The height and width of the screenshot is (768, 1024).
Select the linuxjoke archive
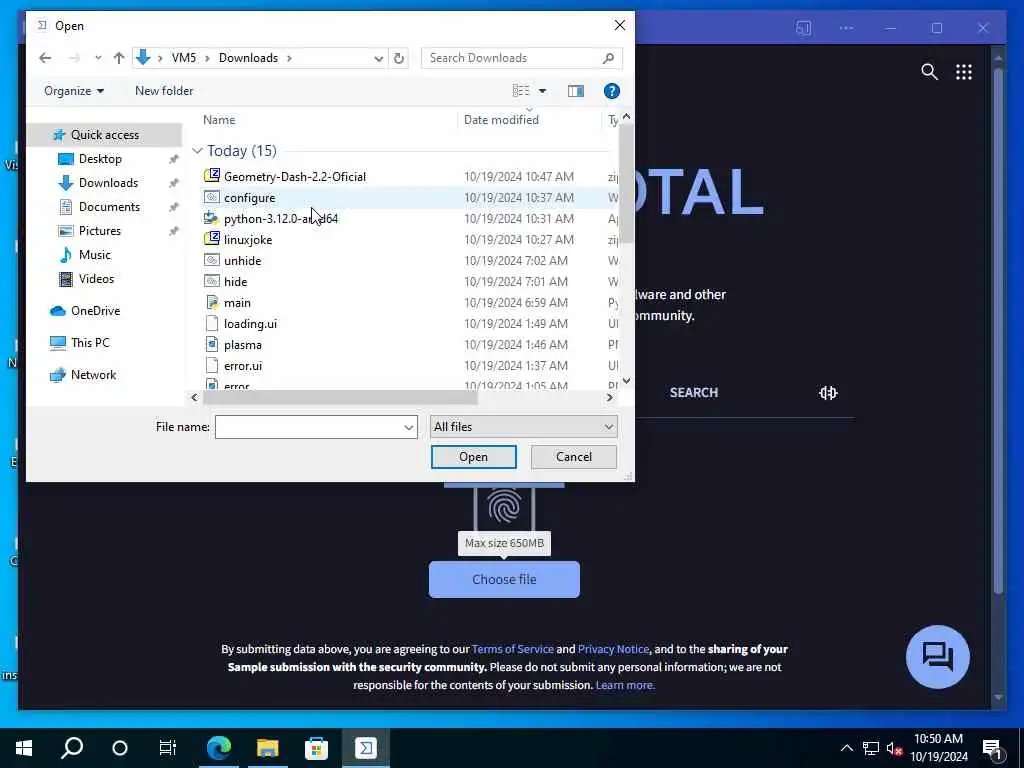[x=248, y=240]
